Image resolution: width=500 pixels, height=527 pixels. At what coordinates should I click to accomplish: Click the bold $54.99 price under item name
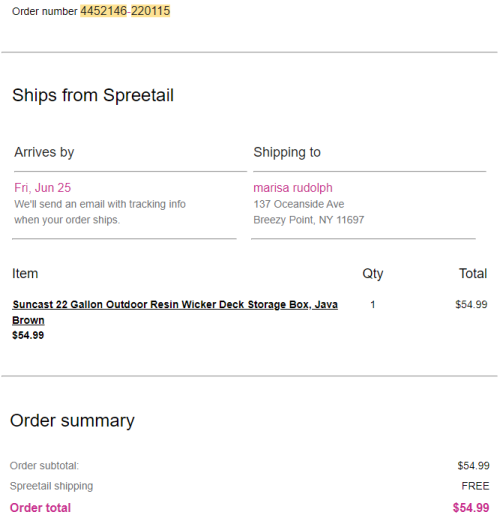tap(28, 335)
